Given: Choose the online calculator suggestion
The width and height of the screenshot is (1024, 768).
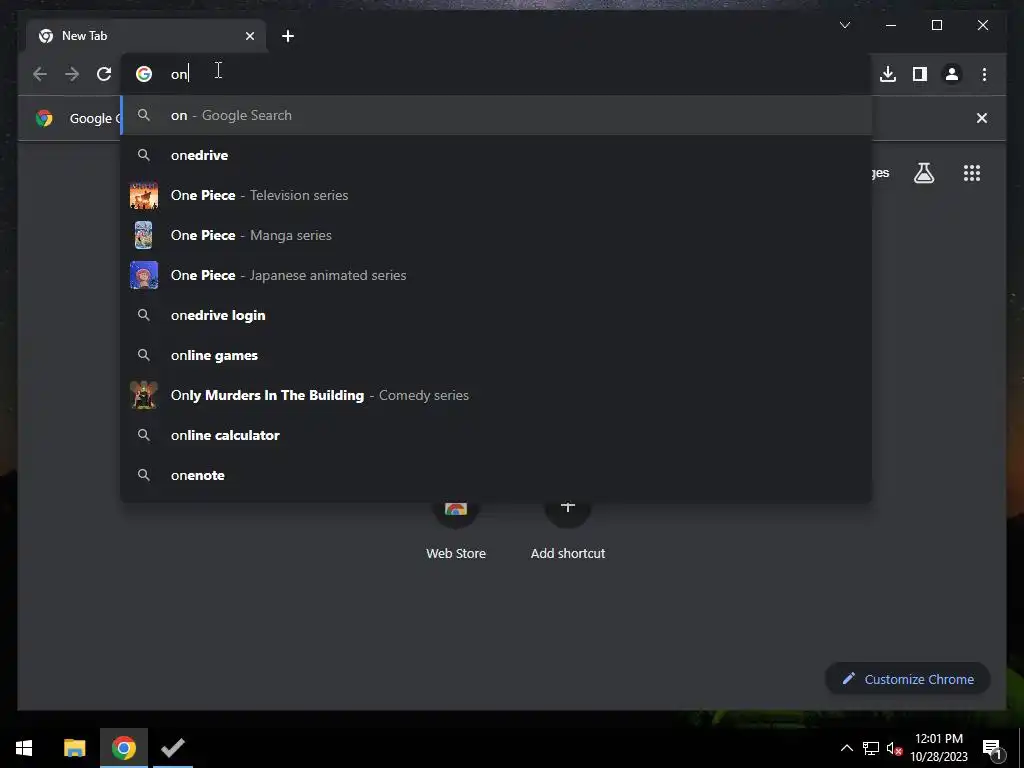Looking at the screenshot, I should pyautogui.click(x=496, y=435).
